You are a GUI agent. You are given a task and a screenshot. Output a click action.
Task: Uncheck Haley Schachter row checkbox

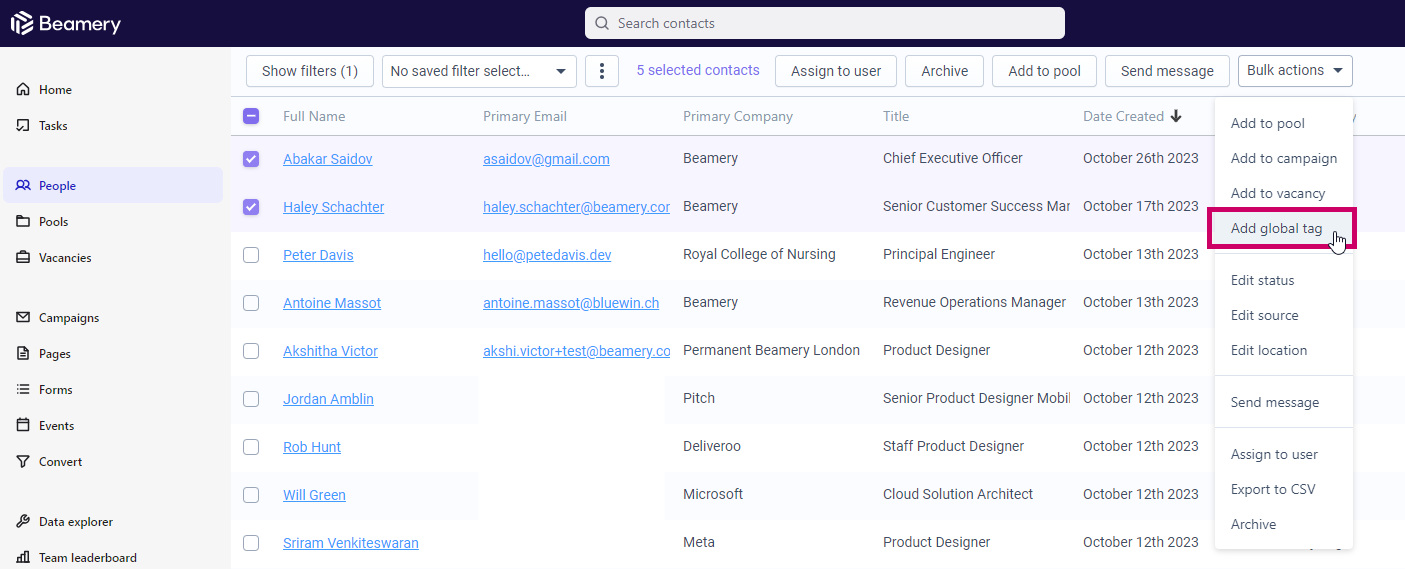click(251, 207)
